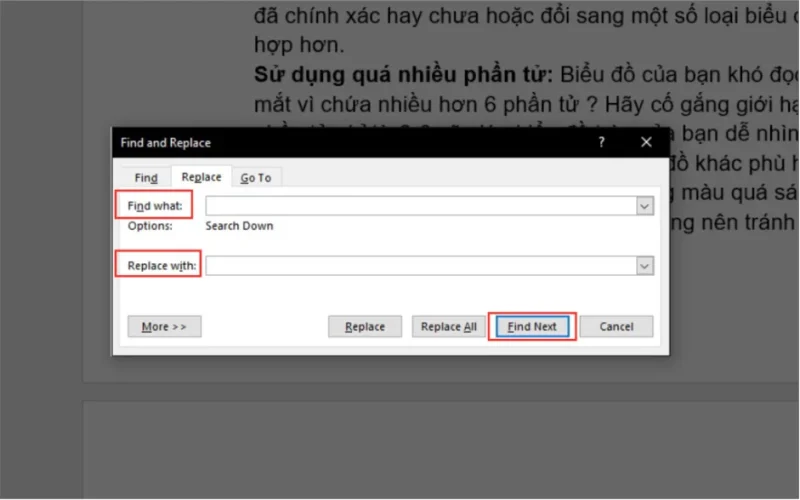Open the Go To tab
Screen dimensions: 800x500
[x=256, y=178]
